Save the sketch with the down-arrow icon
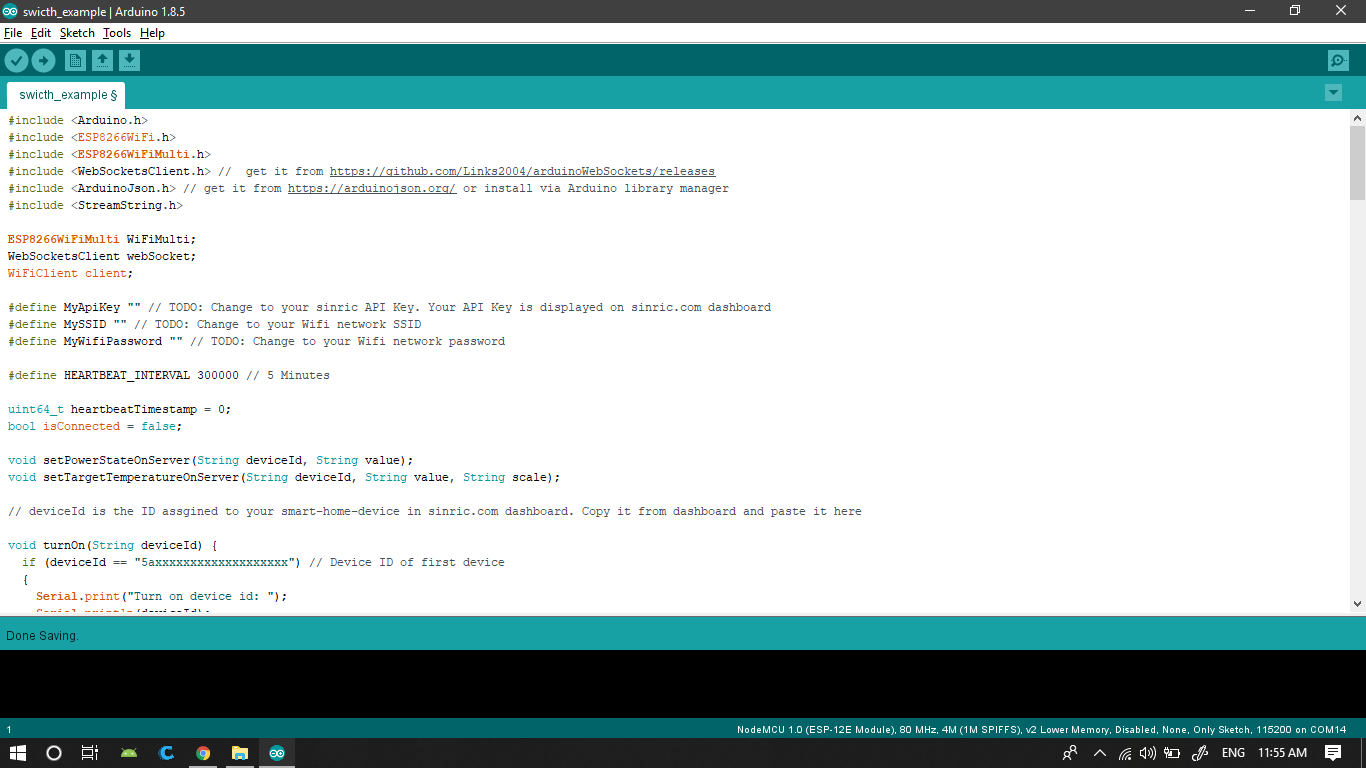The height and width of the screenshot is (768, 1366). 129,61
